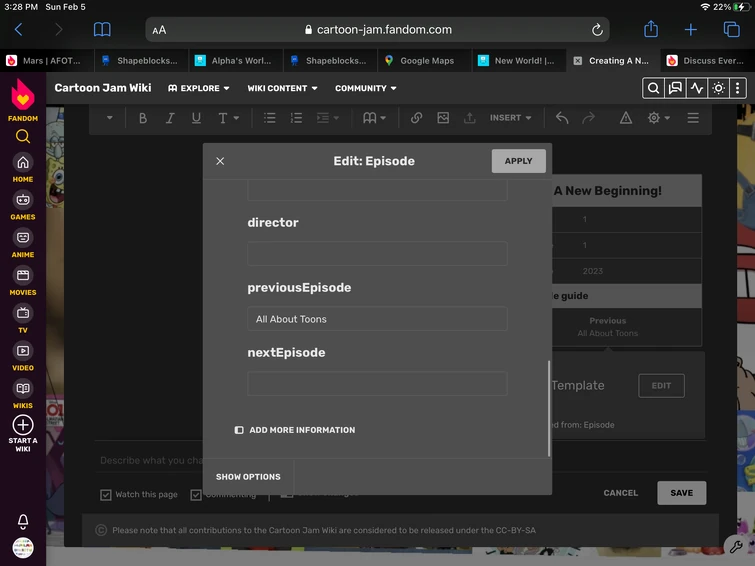Close the Edit: Episode dialog
The width and height of the screenshot is (755, 566).
[x=220, y=161]
